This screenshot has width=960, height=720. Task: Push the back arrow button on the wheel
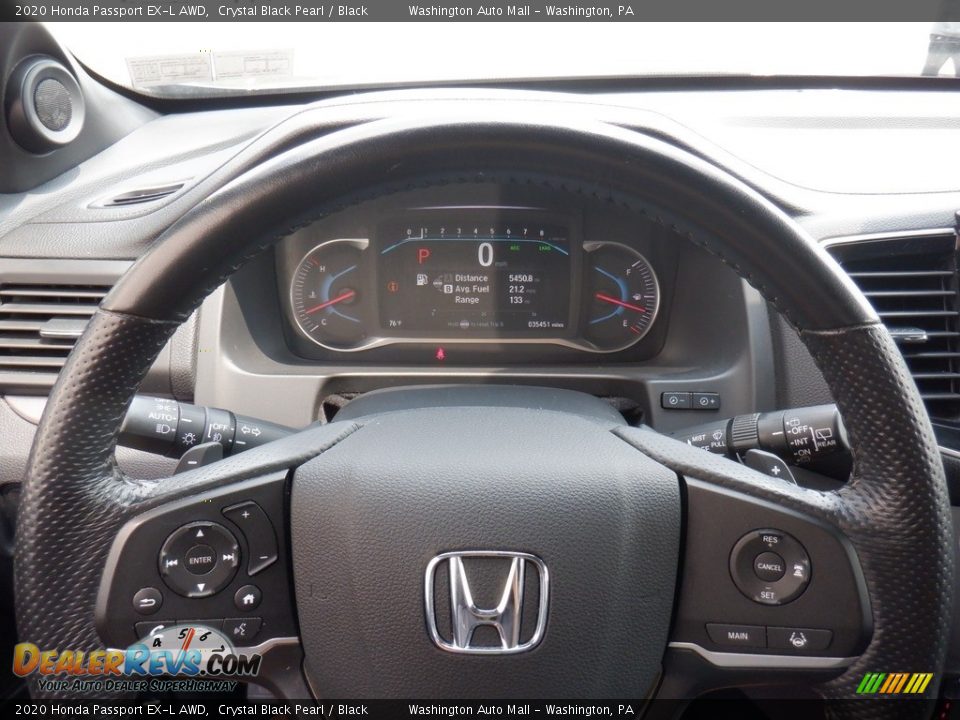[148, 602]
